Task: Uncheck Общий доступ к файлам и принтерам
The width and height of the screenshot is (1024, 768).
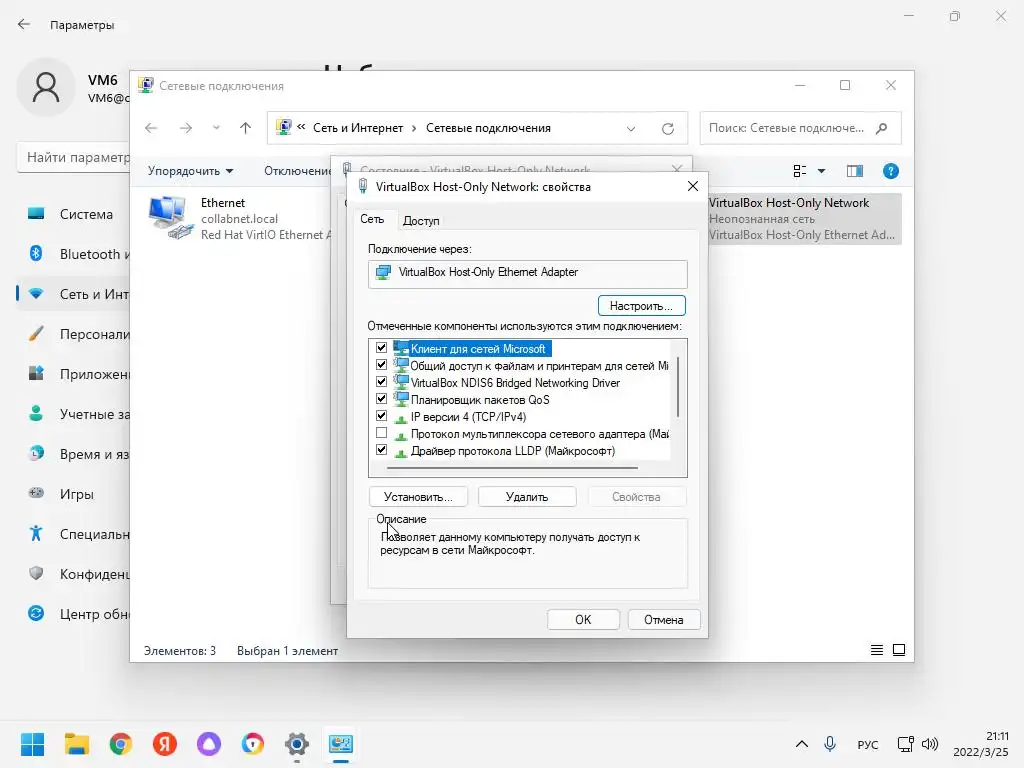Action: (x=381, y=365)
